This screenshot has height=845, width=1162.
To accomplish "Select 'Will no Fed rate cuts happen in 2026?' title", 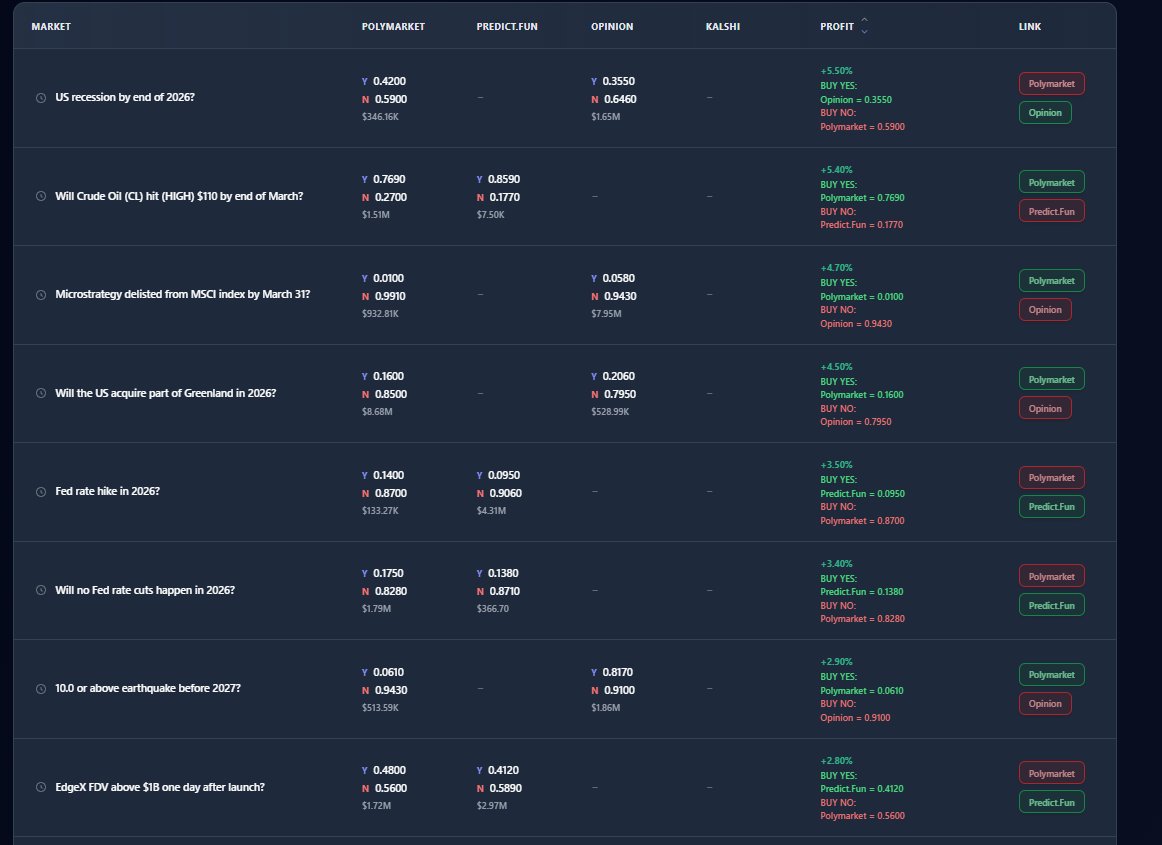I will click(x=145, y=591).
